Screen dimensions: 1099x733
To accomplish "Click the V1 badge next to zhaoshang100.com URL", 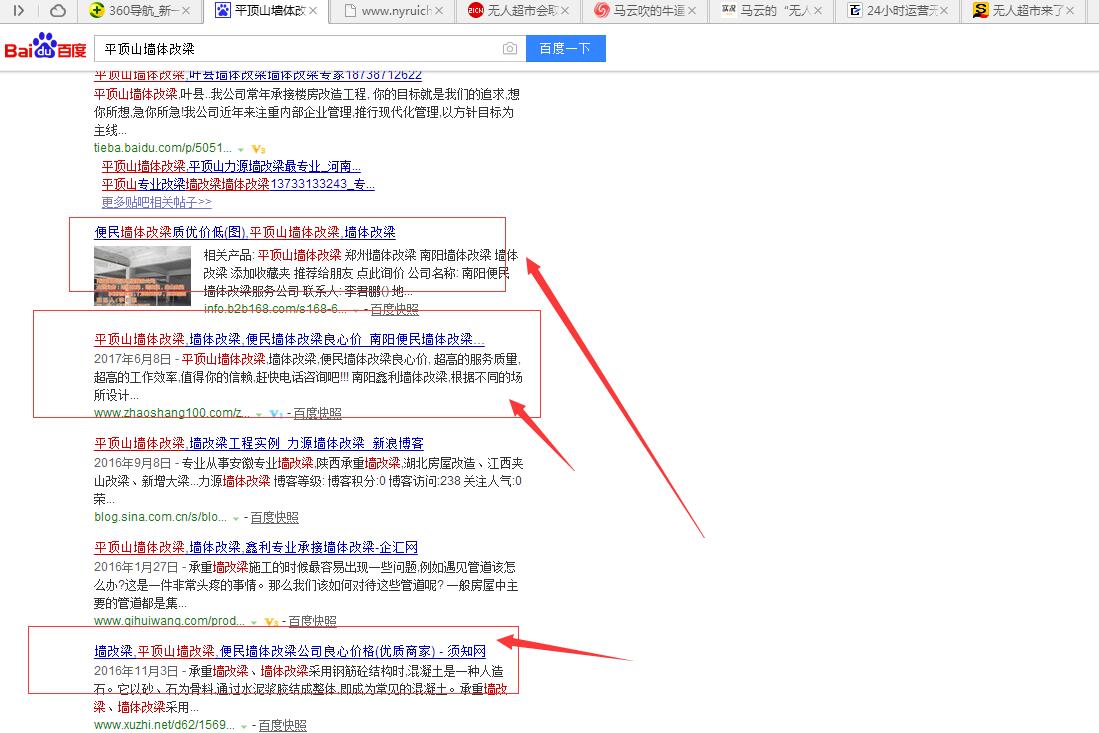I will tap(275, 413).
